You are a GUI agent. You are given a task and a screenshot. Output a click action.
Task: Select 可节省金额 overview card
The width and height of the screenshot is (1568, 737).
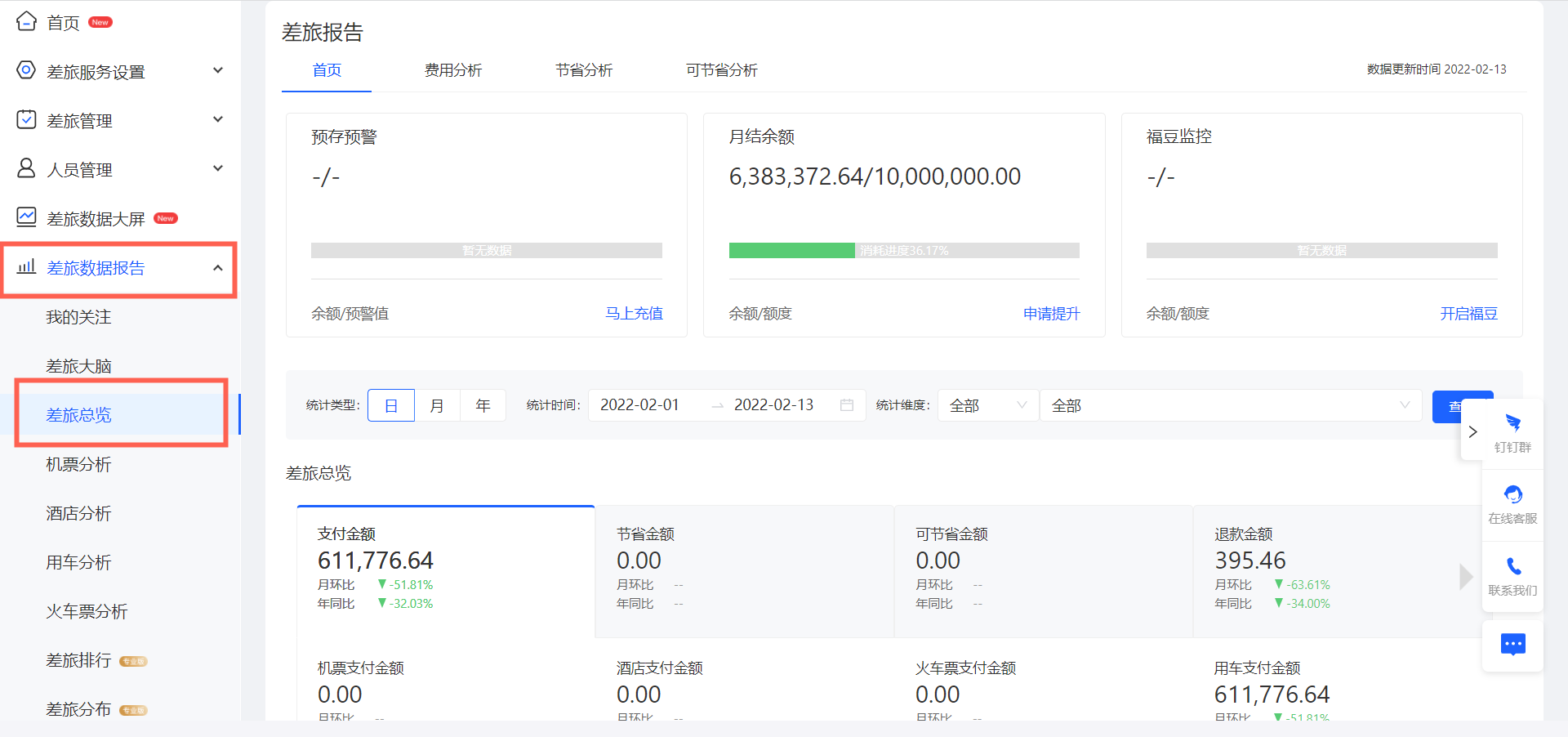pyautogui.click(x=1044, y=571)
